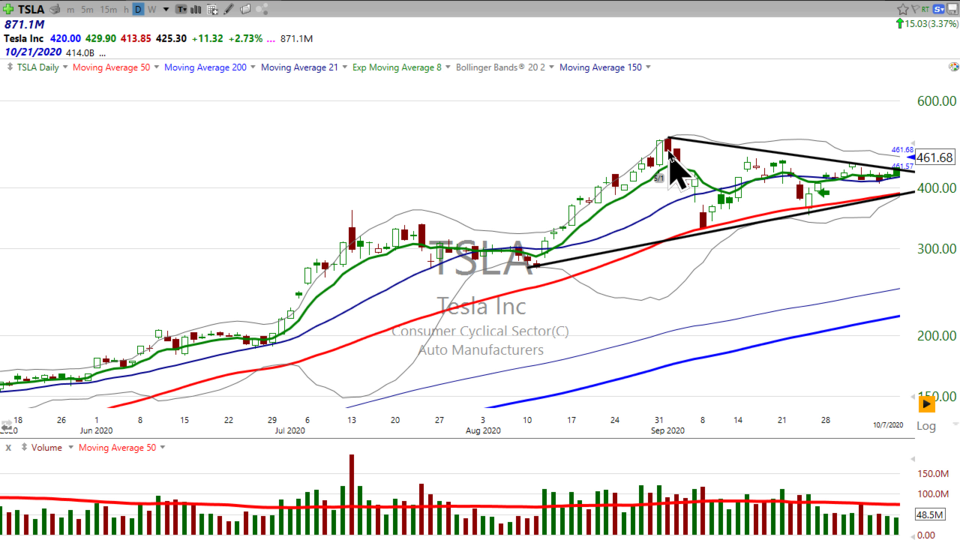Image resolution: width=960 pixels, height=540 pixels.
Task: Open the Bollinger Bands 20 2 dropdown
Action: click(551, 67)
